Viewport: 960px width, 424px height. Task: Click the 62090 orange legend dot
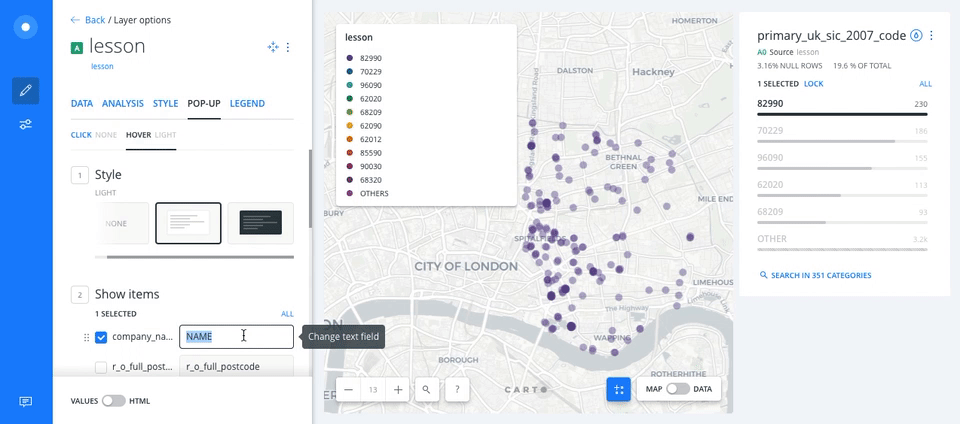pos(350,126)
